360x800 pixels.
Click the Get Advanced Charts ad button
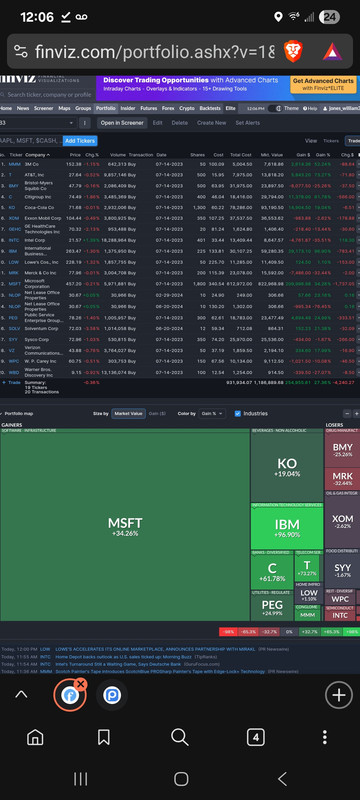323,84
